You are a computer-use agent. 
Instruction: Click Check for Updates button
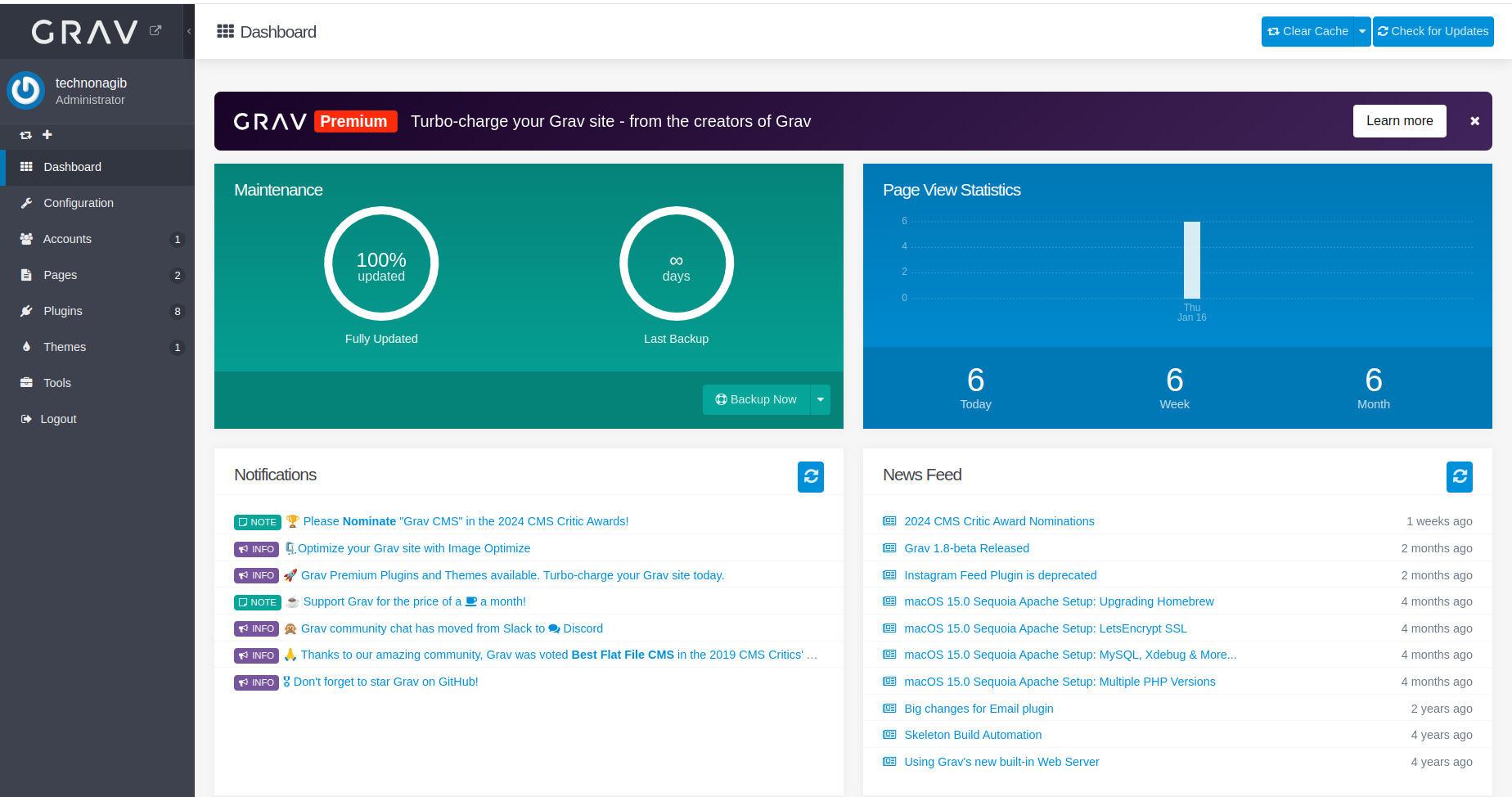point(1433,31)
